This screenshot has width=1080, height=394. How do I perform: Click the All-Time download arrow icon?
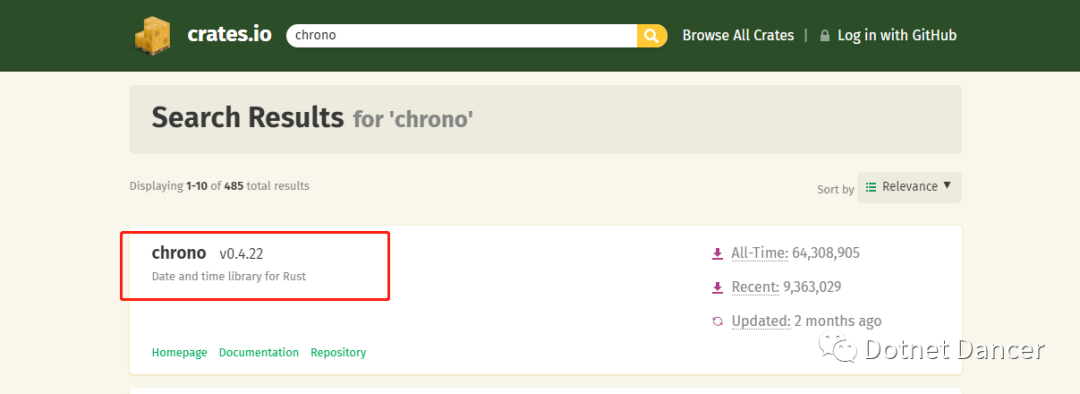(x=718, y=254)
